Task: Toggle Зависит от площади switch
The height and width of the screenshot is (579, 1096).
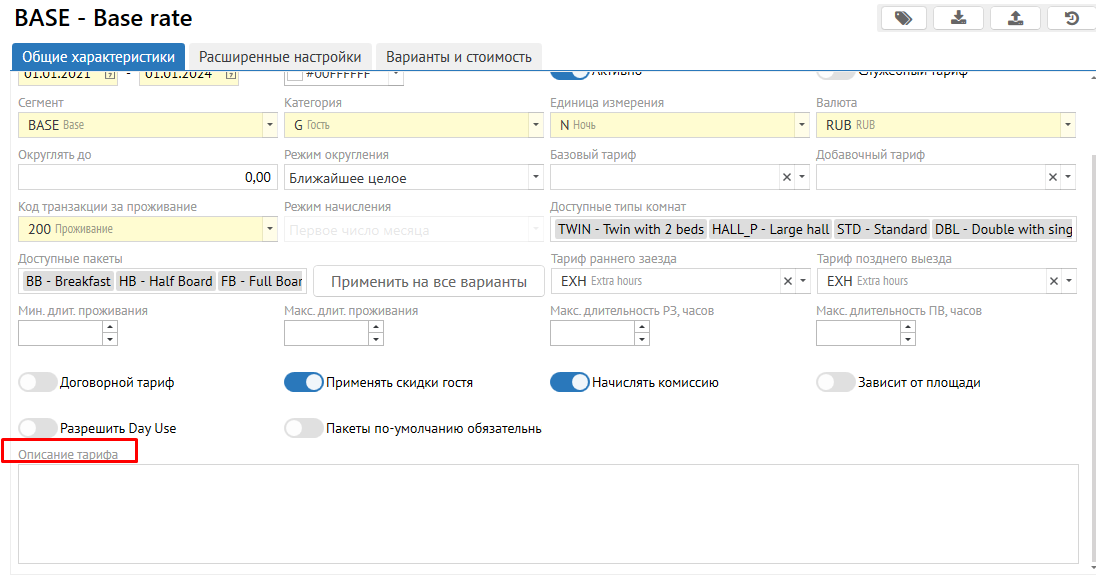Action: [836, 382]
